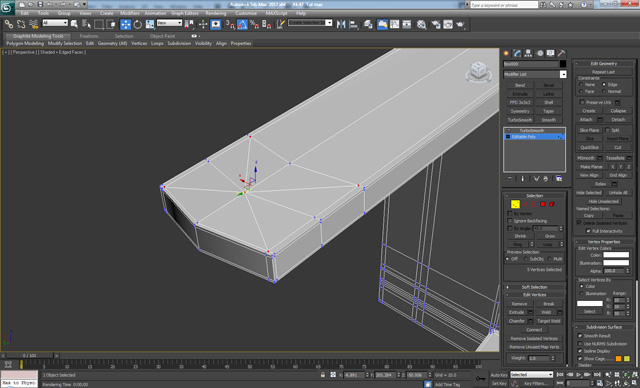The width and height of the screenshot is (640, 388).
Task: Toggle the Split checkbox
Action: pos(607,130)
